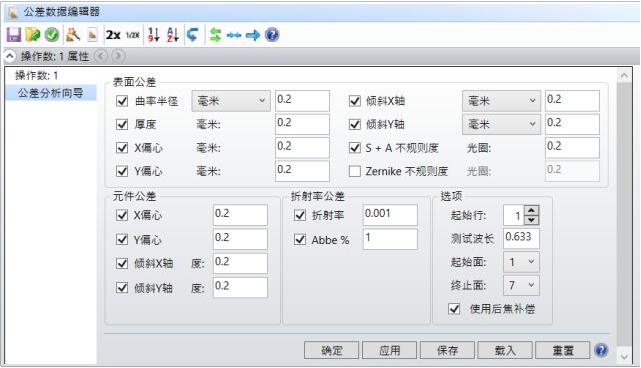Click the help icon beside 重置 button

(x=601, y=350)
